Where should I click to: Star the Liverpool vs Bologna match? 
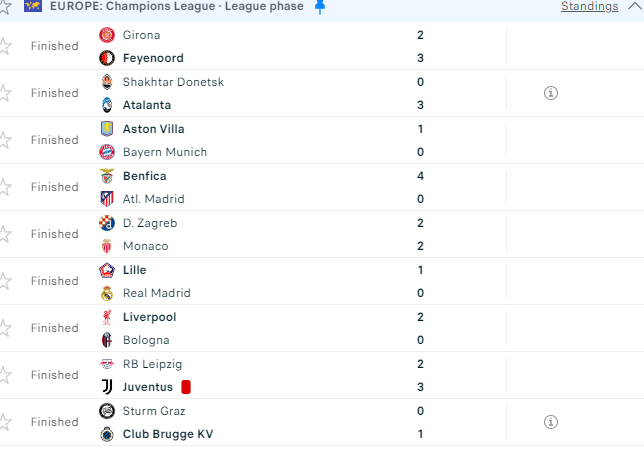[x=5, y=328]
